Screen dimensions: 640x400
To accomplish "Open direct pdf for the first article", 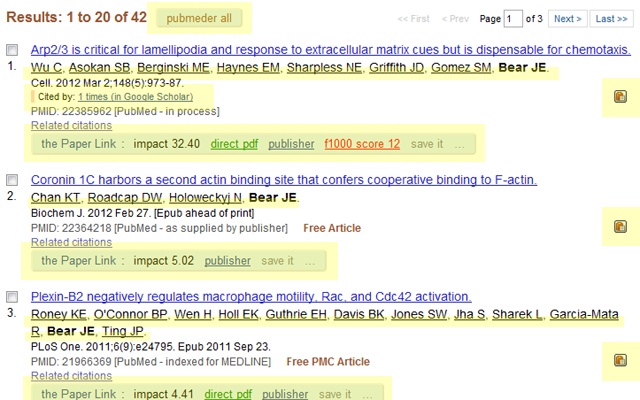I will point(233,144).
